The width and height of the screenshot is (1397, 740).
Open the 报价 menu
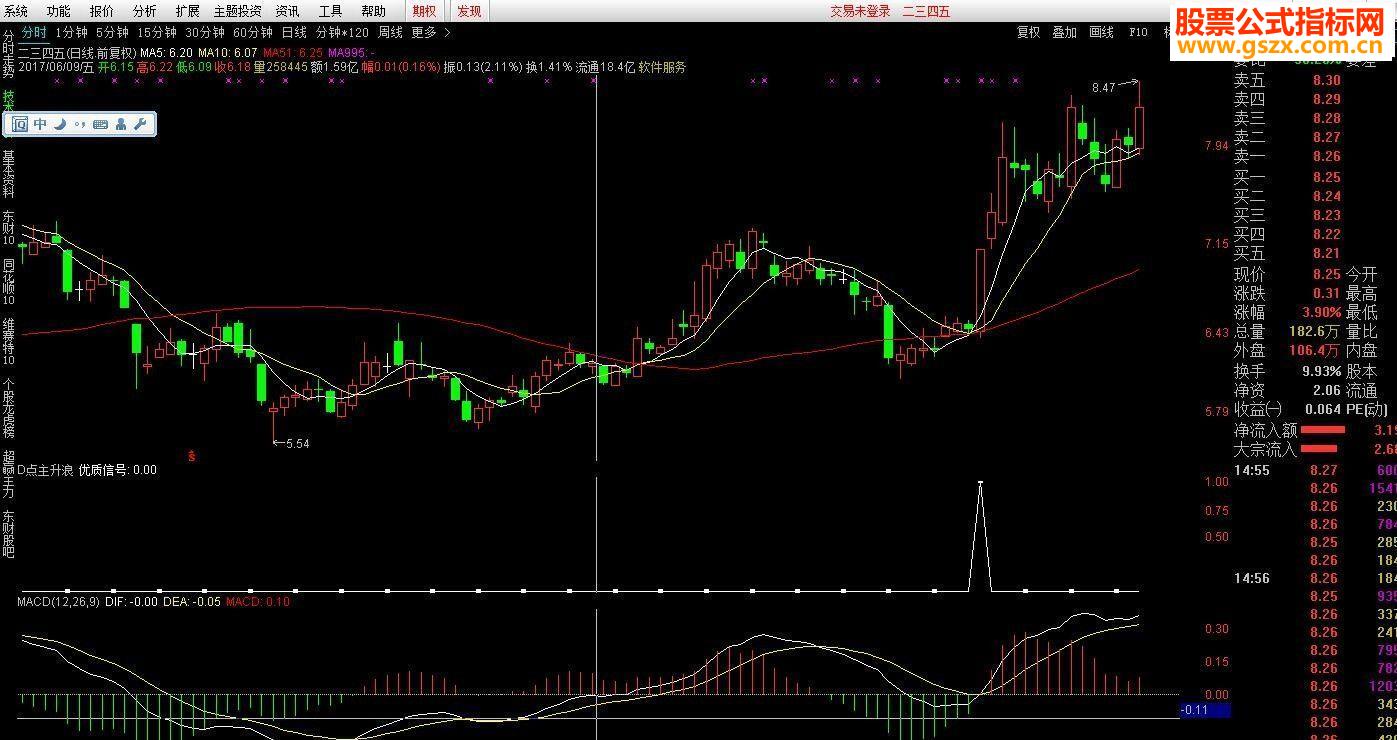pyautogui.click(x=101, y=11)
